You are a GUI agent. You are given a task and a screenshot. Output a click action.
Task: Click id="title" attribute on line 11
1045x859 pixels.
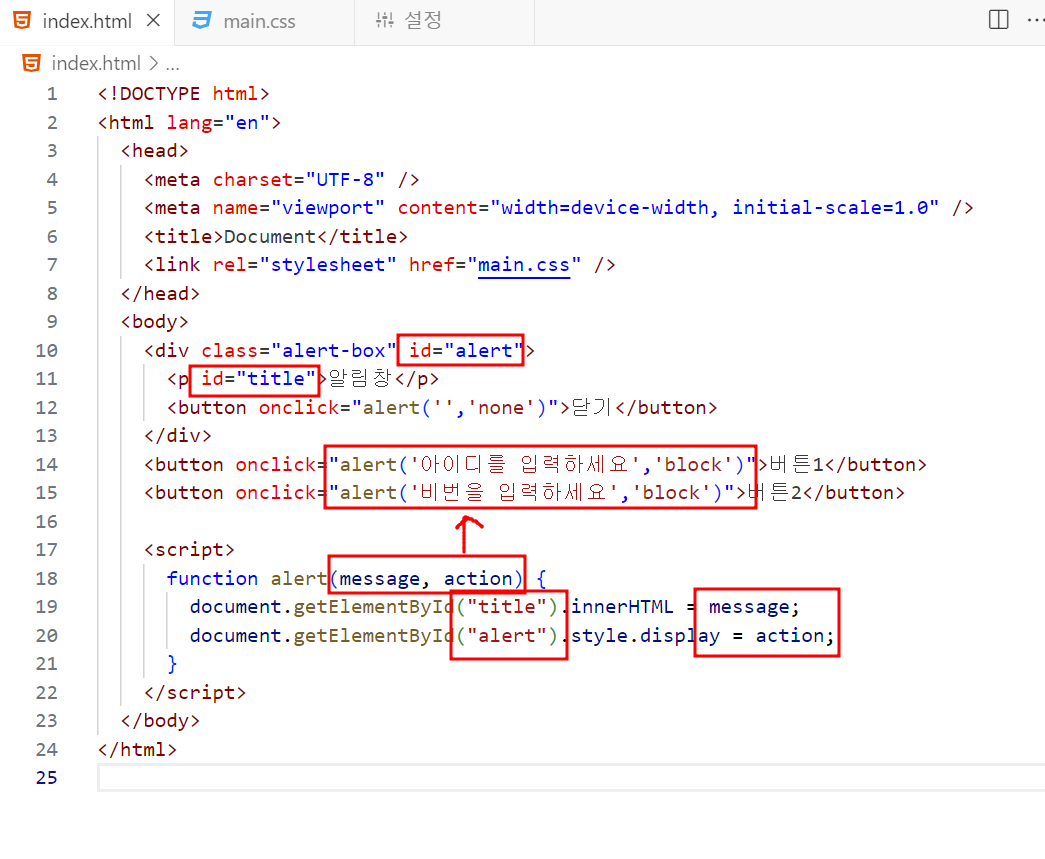click(x=259, y=379)
